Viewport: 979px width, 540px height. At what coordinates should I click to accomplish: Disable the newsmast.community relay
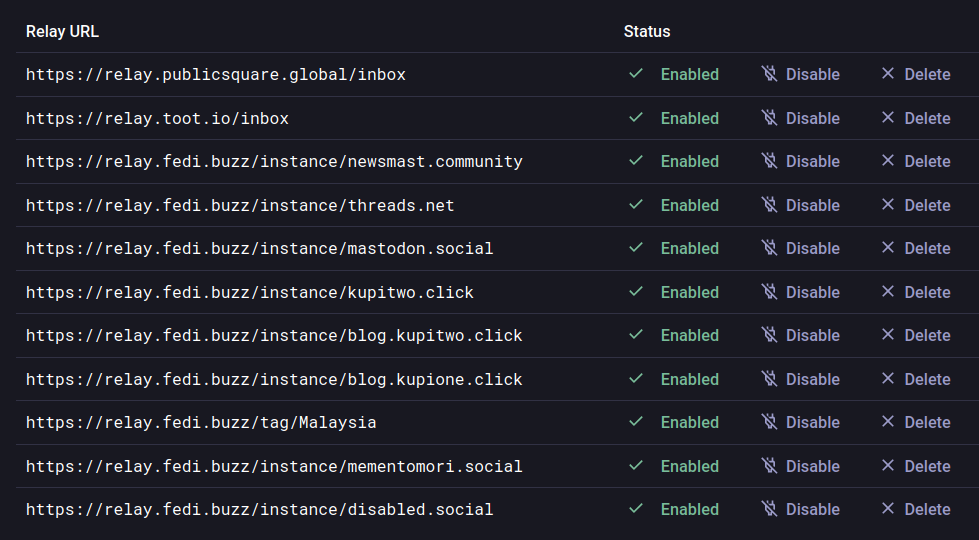[801, 161]
